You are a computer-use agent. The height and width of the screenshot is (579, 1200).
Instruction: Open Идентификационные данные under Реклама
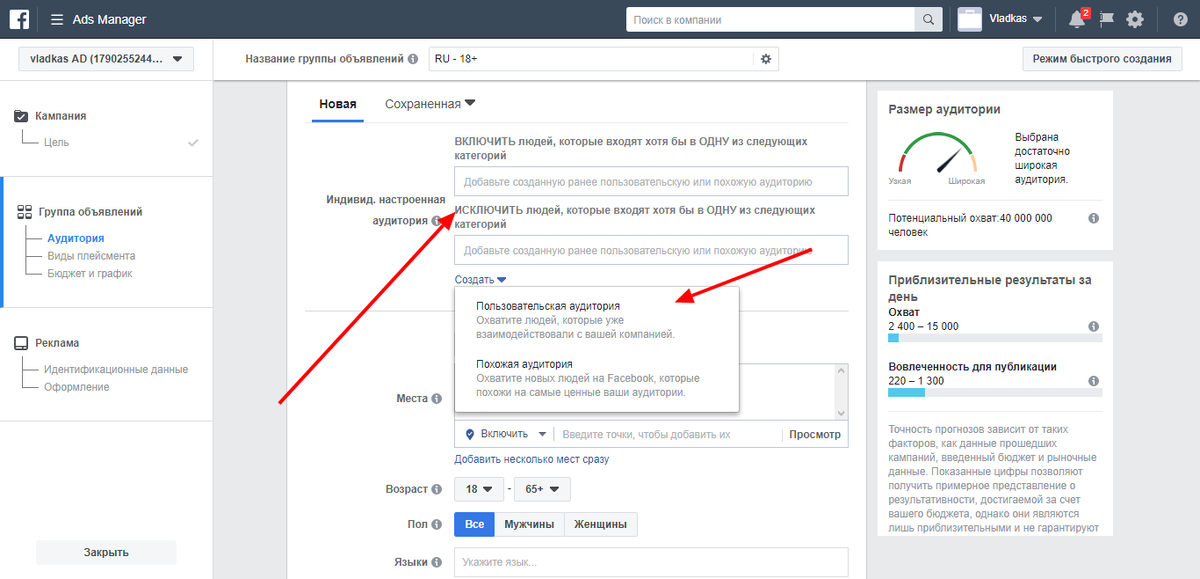pyautogui.click(x=115, y=369)
